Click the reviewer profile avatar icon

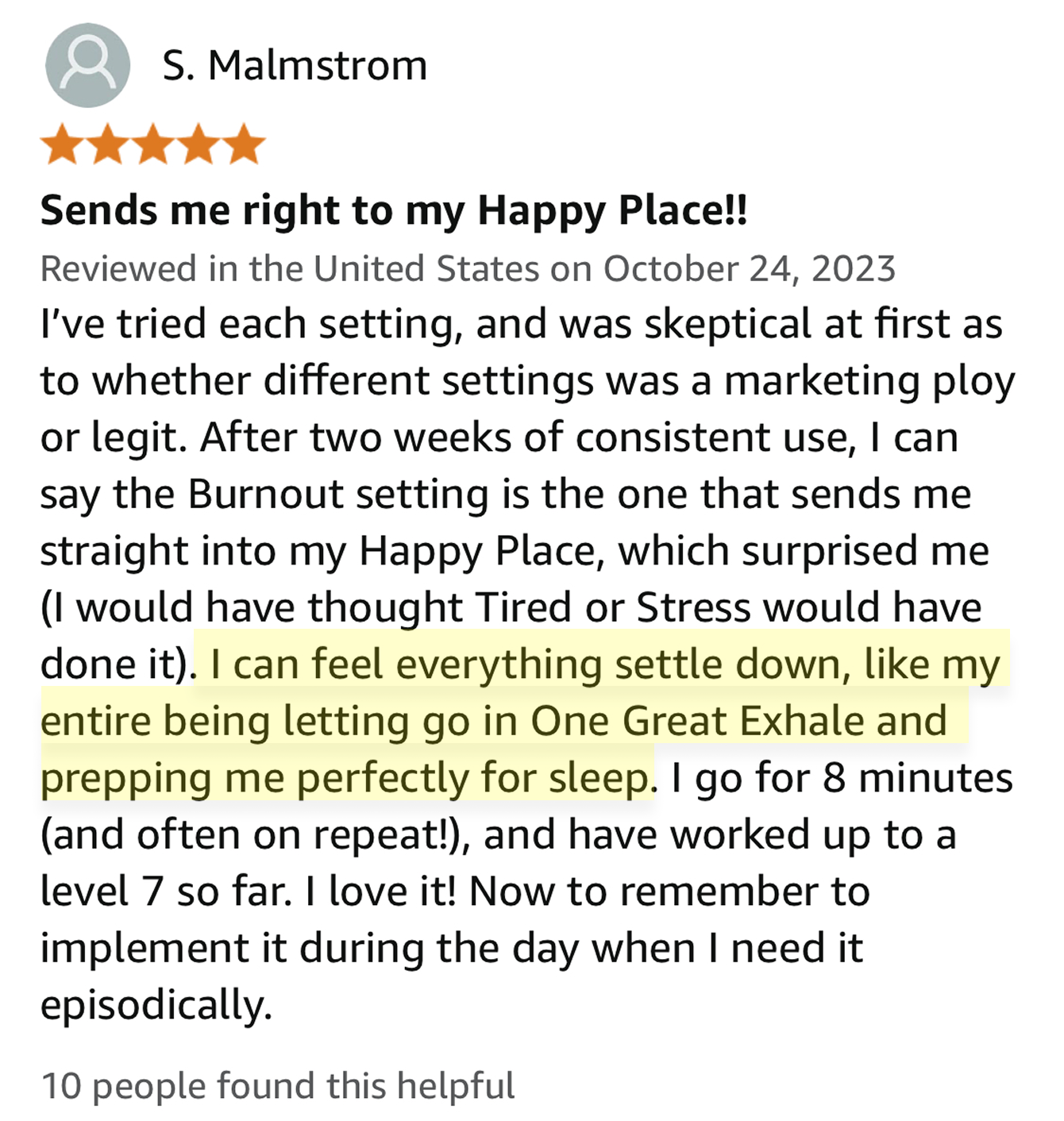coord(87,65)
